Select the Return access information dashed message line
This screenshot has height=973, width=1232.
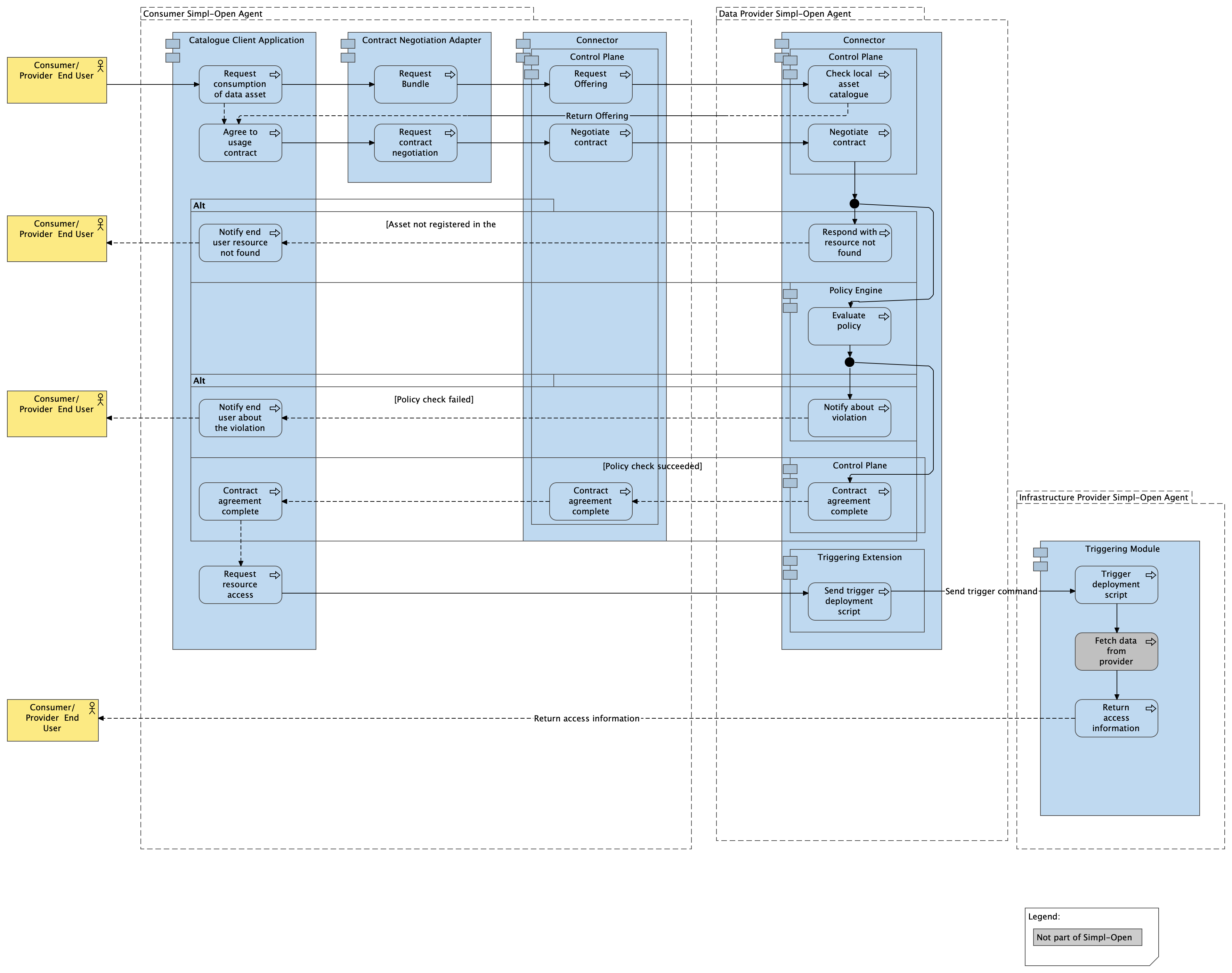pyautogui.click(x=587, y=718)
